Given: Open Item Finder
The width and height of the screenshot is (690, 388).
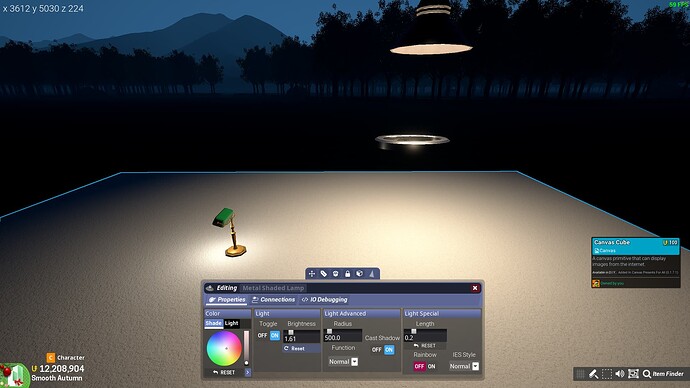Looking at the screenshot, I should click(x=663, y=374).
